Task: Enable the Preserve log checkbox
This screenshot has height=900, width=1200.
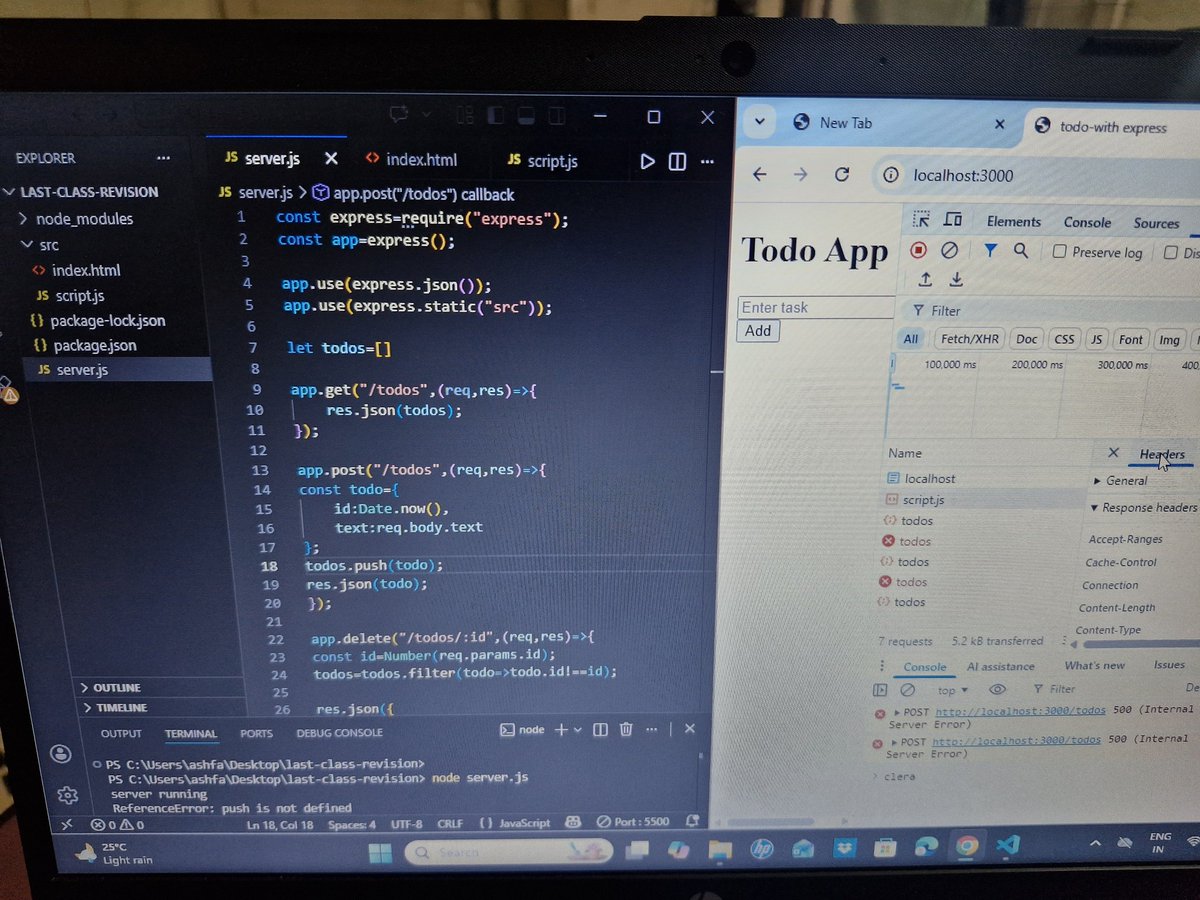Action: pyautogui.click(x=1060, y=252)
